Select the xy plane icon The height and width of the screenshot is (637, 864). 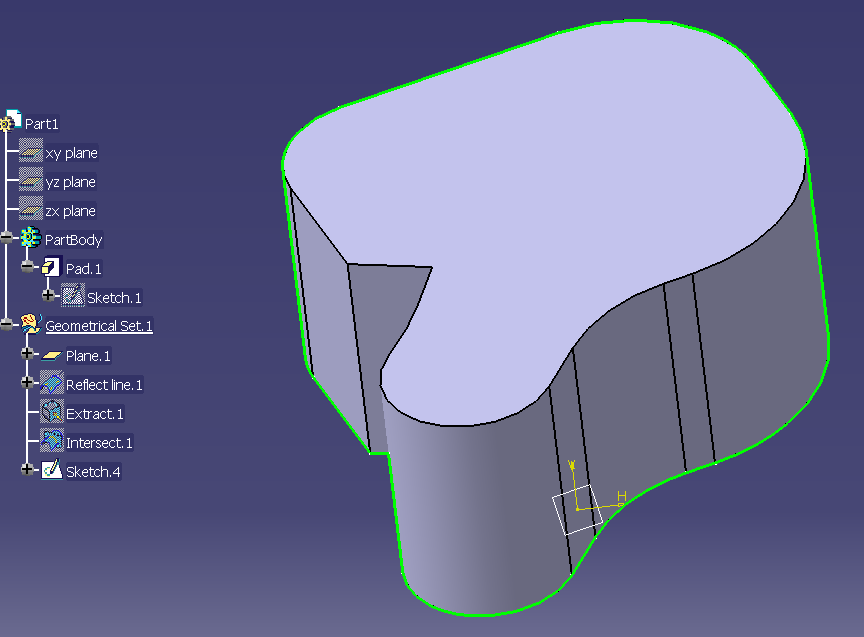(x=31, y=150)
